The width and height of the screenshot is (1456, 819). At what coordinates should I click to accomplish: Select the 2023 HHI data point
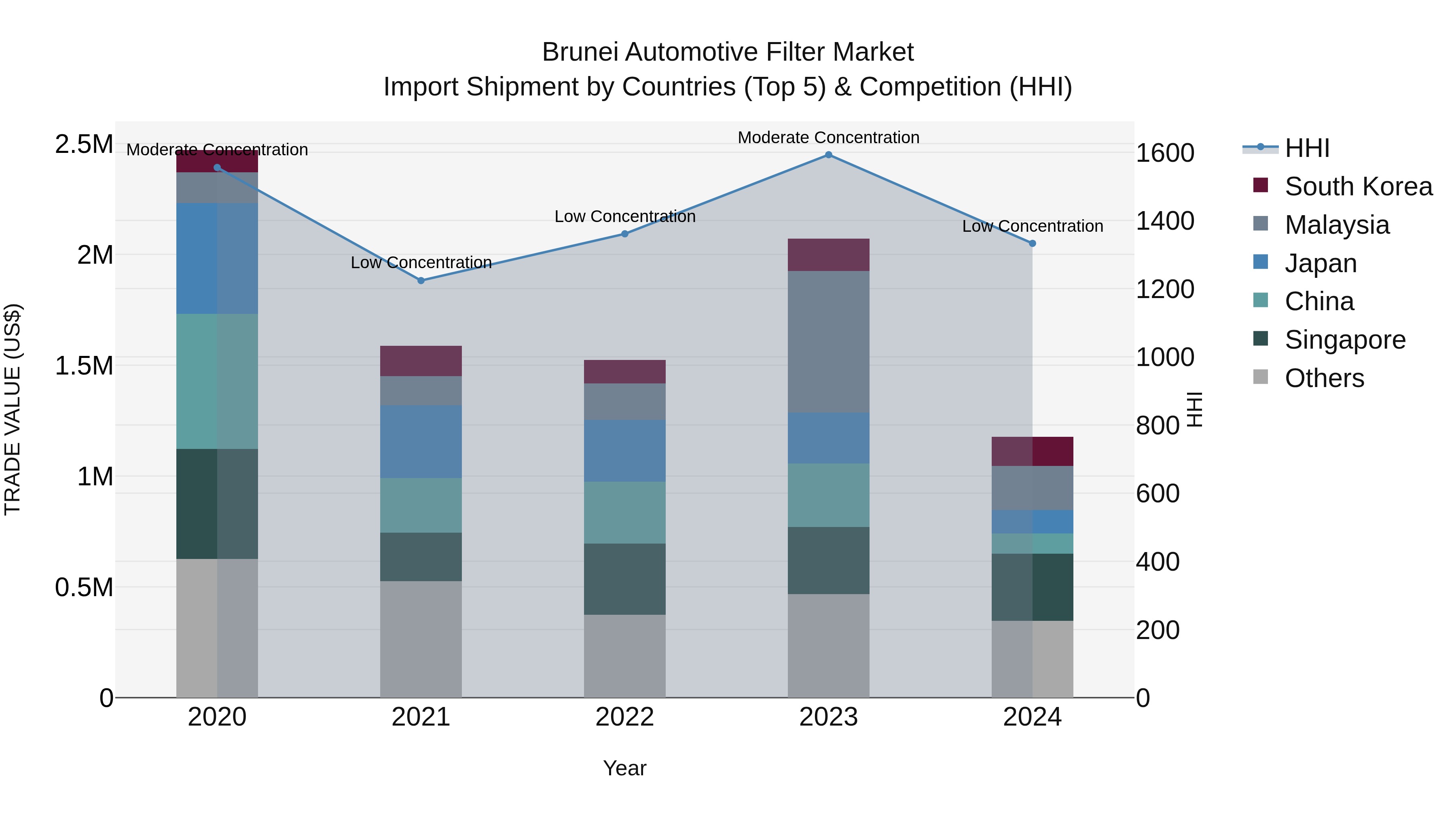pos(829,155)
